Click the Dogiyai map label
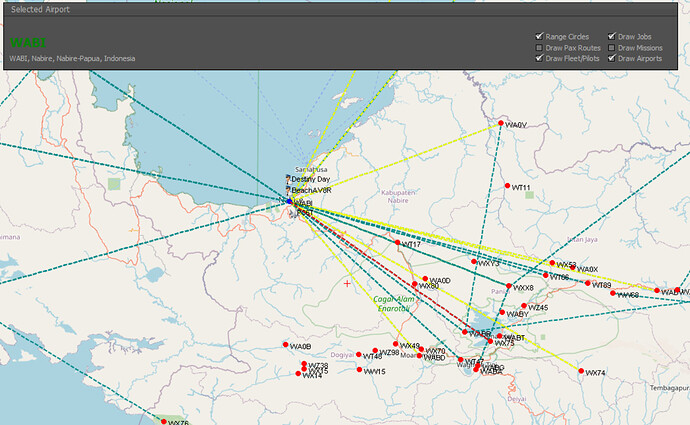 342,355
